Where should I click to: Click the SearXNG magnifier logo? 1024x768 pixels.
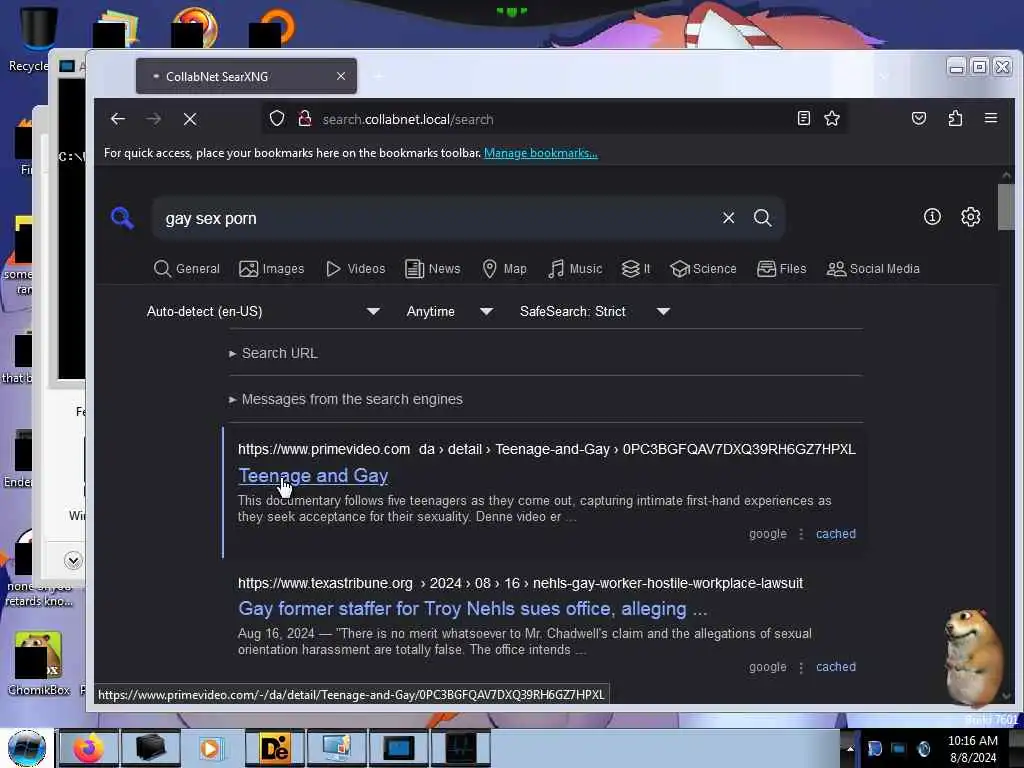[122, 217]
